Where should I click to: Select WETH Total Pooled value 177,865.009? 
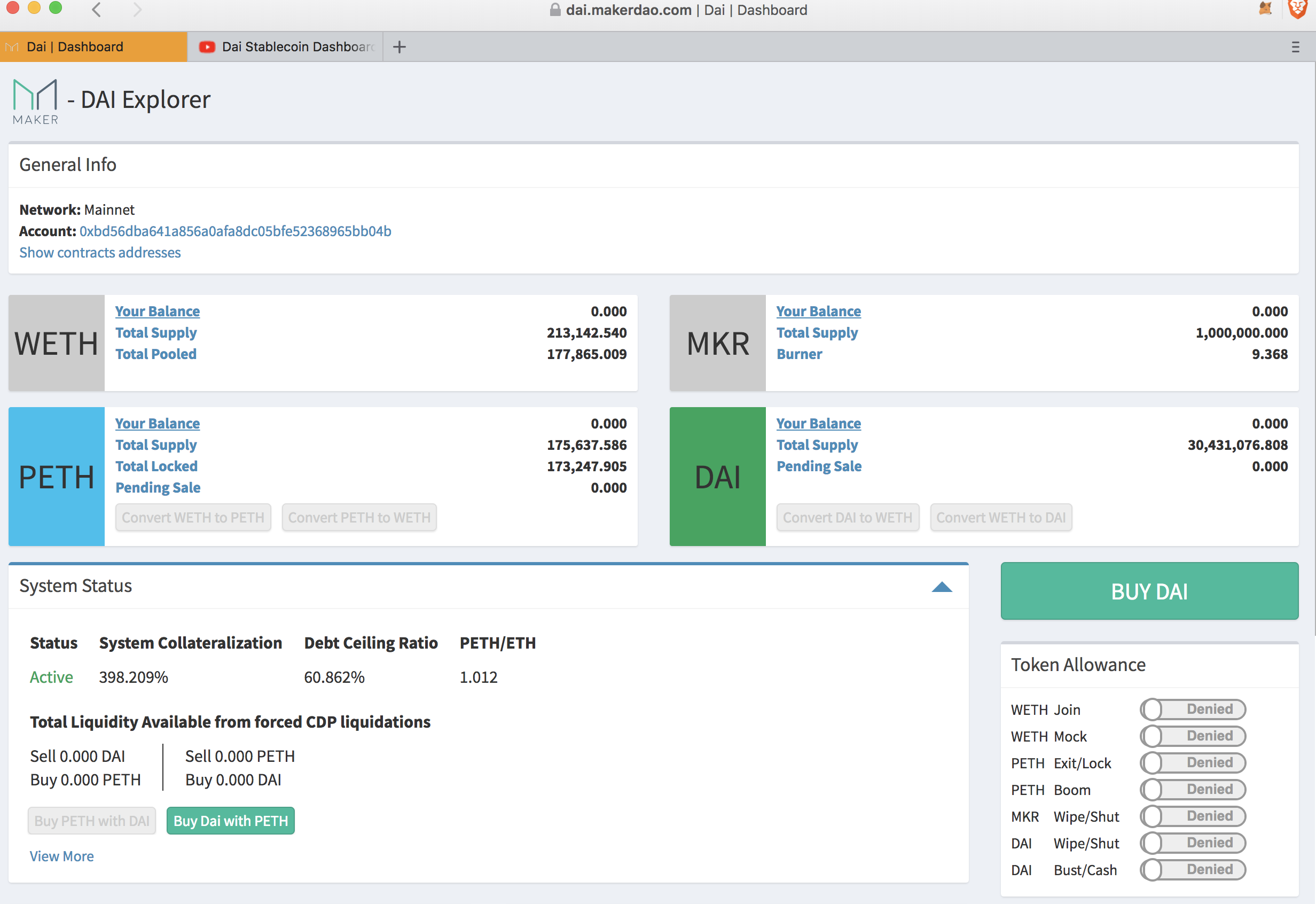(x=586, y=354)
